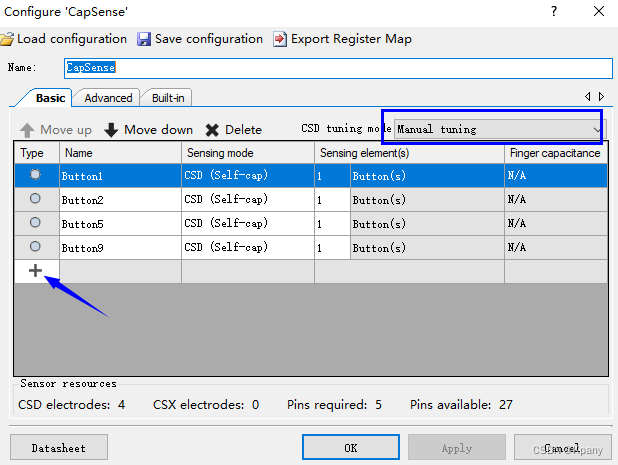618x465 pixels.
Task: Add a new widget with plus icon
Action: tap(35, 271)
